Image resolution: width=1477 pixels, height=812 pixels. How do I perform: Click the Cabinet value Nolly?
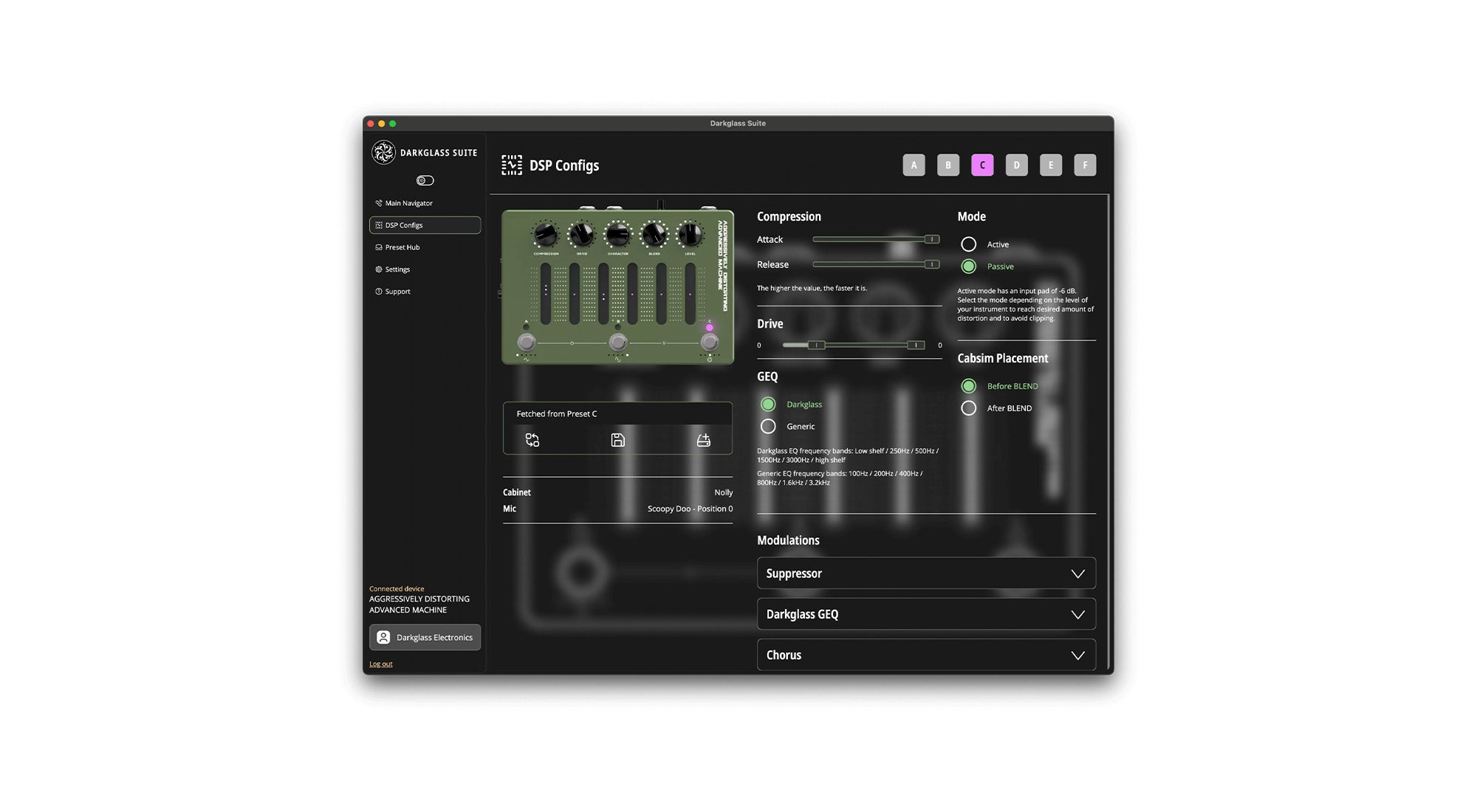pos(723,492)
